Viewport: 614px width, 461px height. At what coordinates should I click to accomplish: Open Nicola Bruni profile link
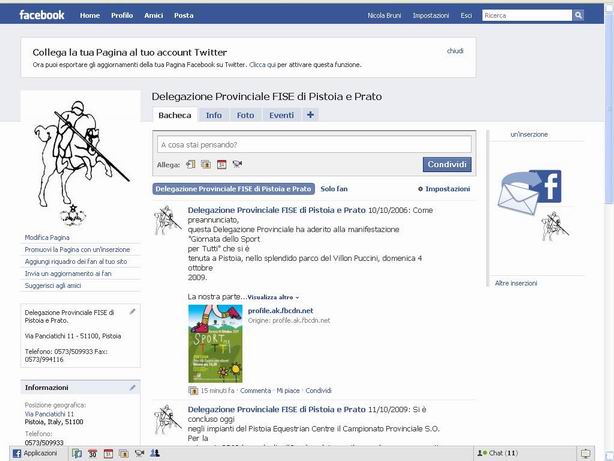(384, 15)
